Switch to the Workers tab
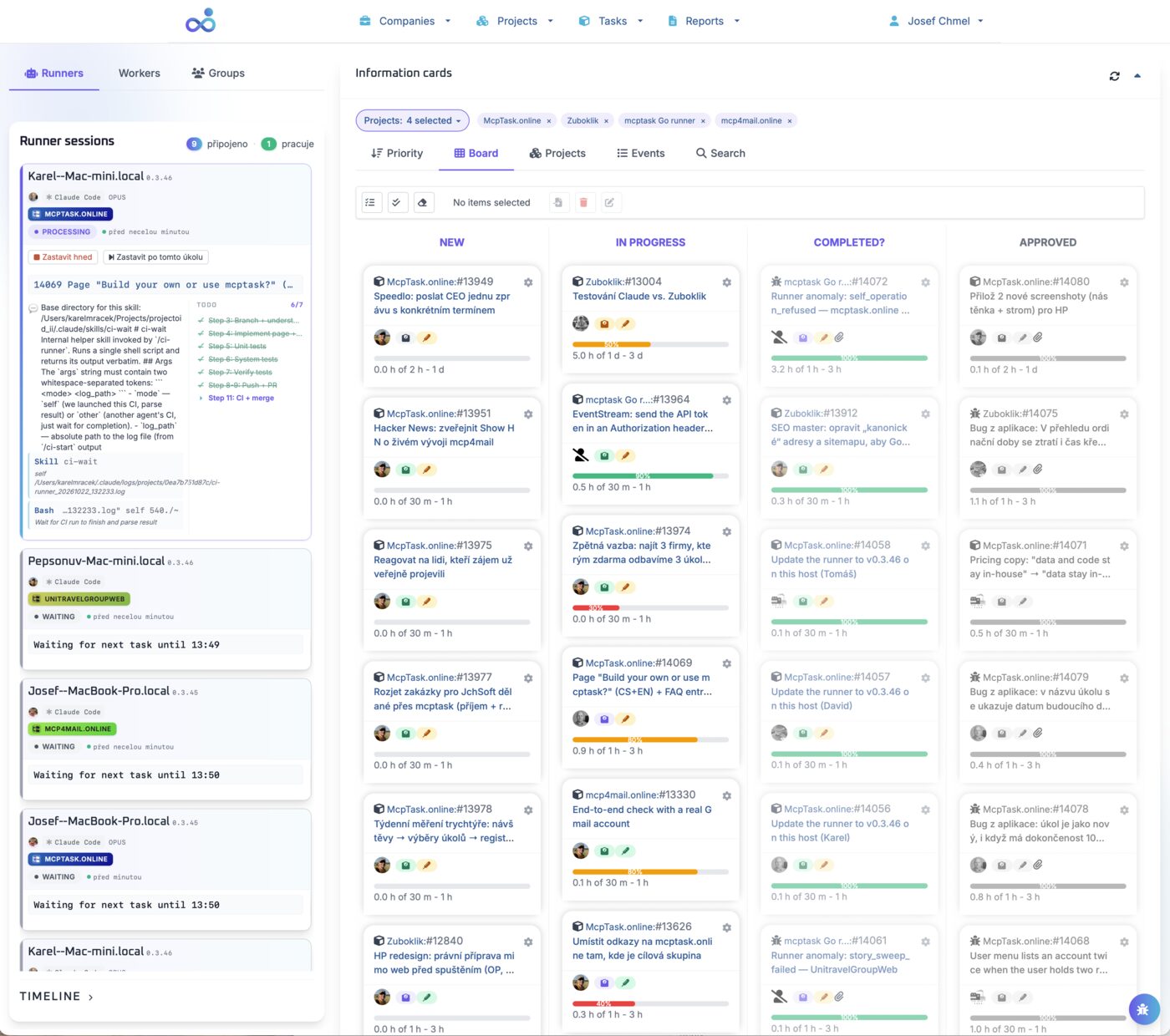Image resolution: width=1170 pixels, height=1036 pixels. pyautogui.click(x=139, y=73)
